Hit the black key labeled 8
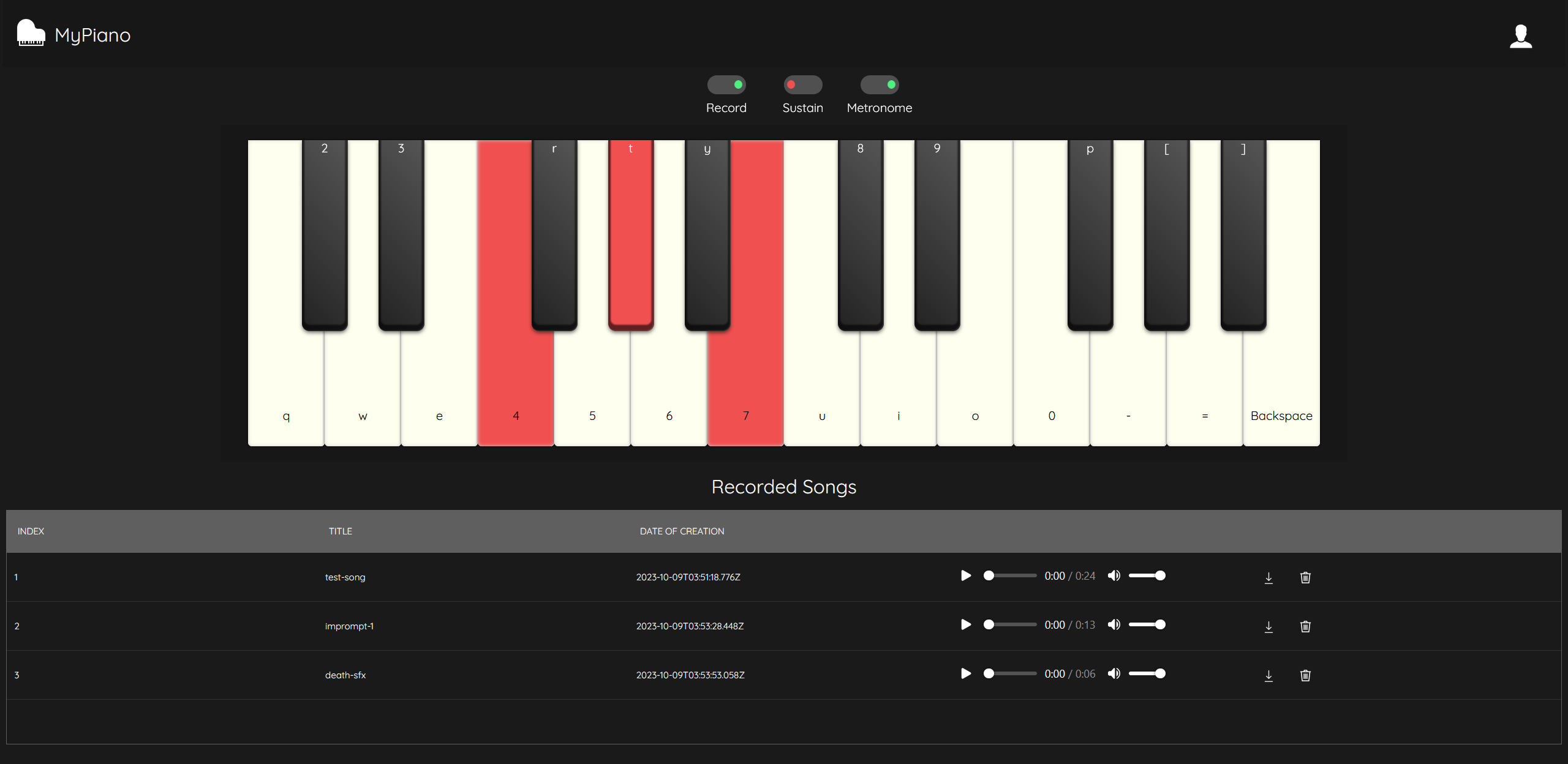Image resolution: width=1568 pixels, height=764 pixels. pyautogui.click(x=861, y=235)
